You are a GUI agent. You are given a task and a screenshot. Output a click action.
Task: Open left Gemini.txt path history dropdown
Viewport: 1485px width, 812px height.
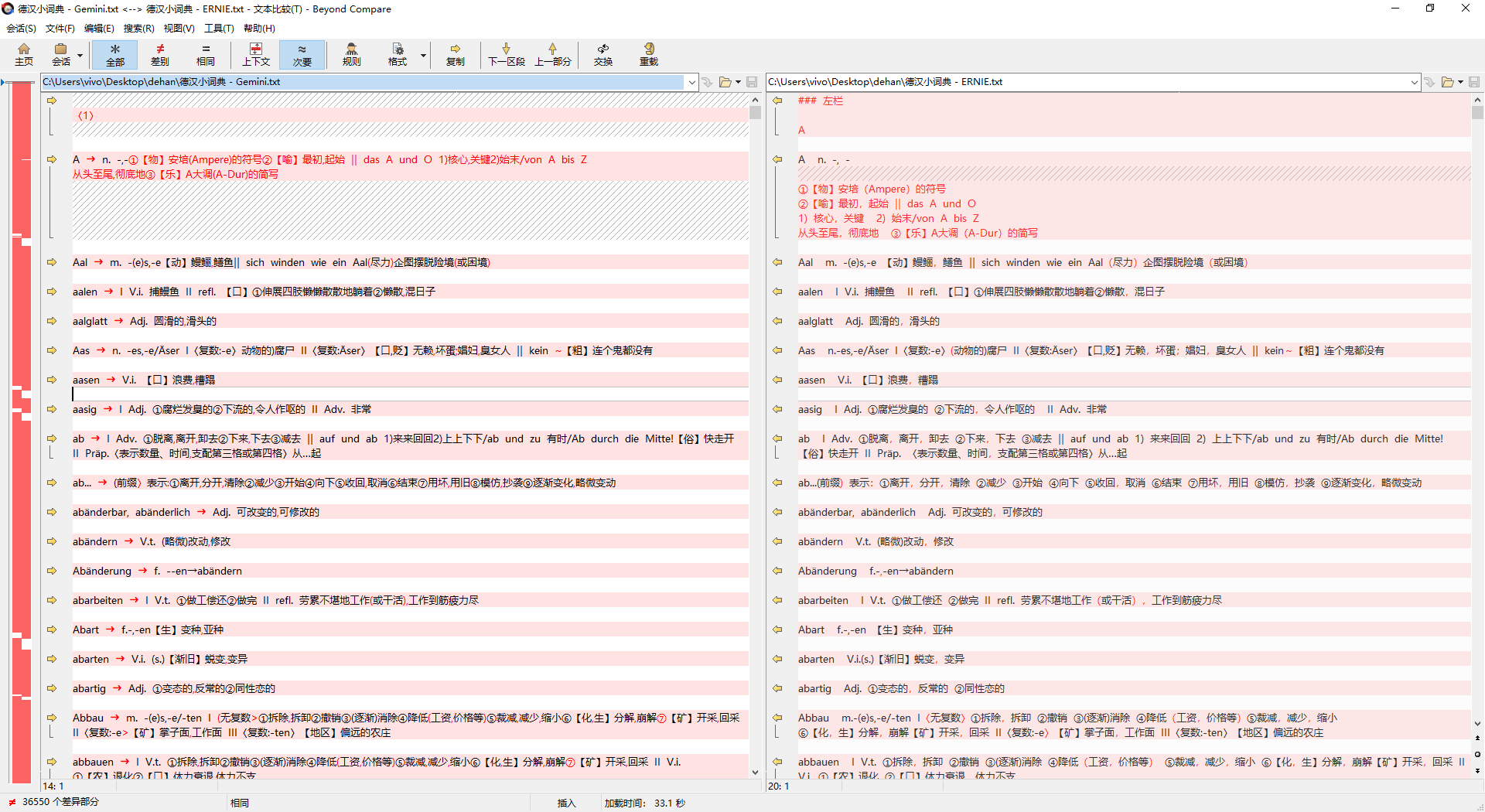(691, 82)
